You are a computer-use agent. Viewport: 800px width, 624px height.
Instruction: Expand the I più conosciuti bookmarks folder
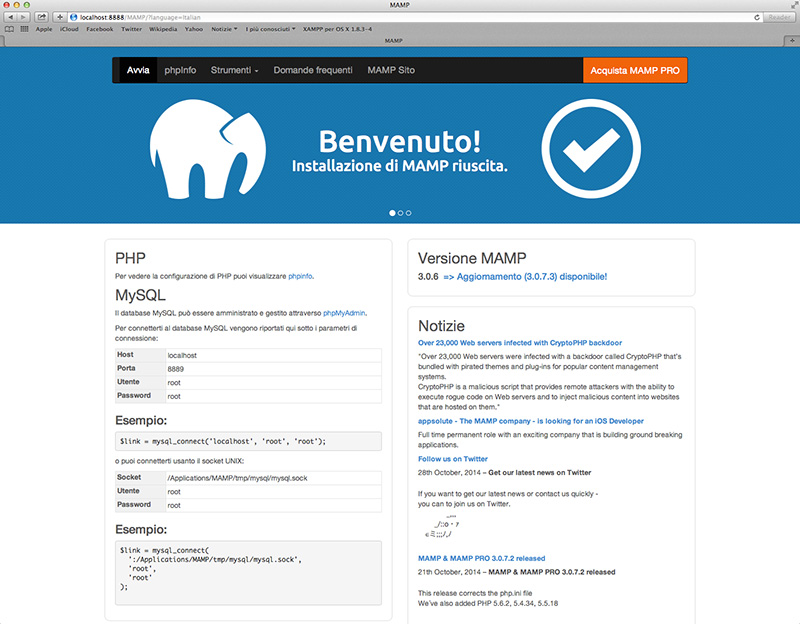(270, 29)
